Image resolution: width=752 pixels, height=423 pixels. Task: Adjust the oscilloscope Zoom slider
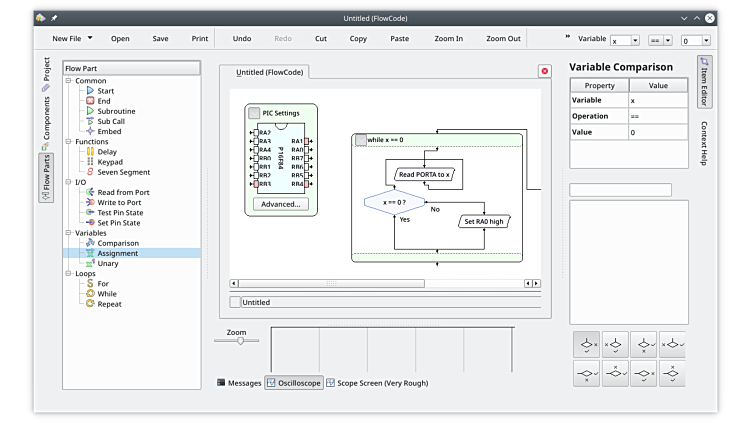click(x=240, y=341)
